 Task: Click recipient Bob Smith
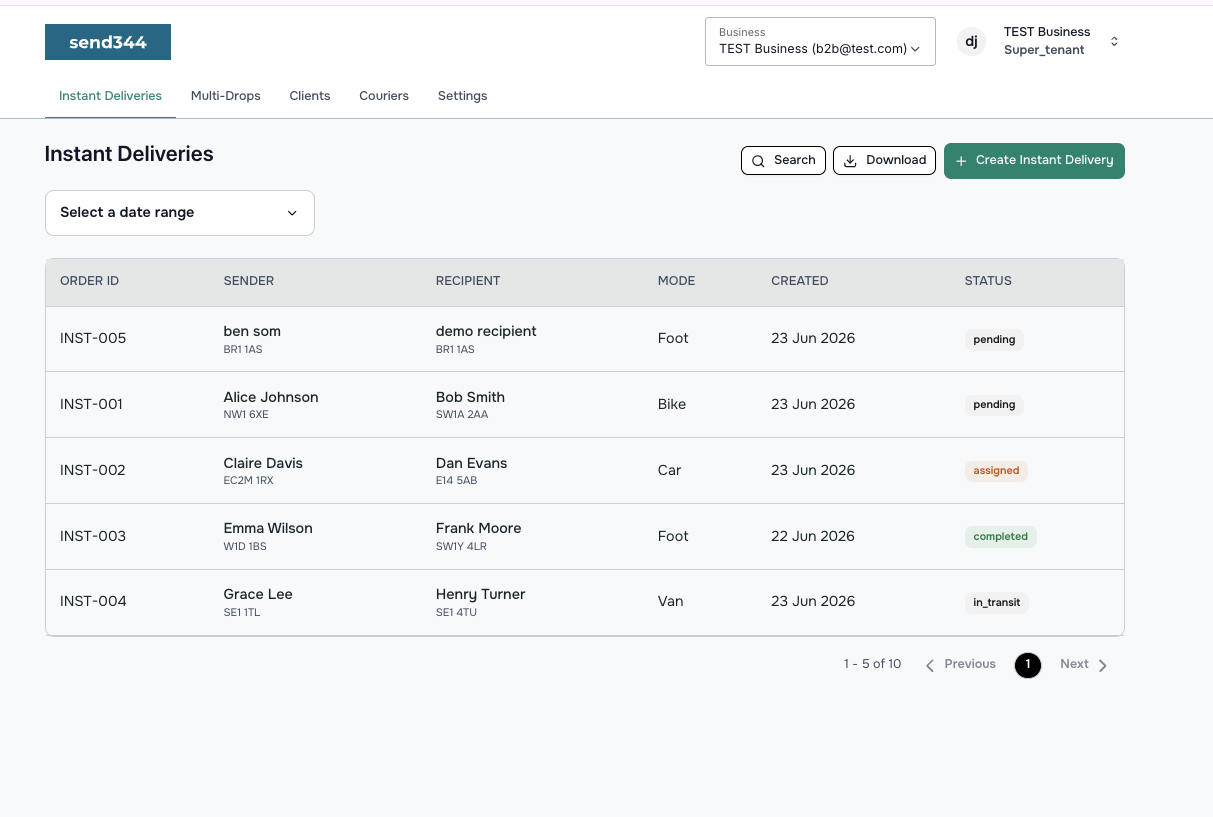[470, 397]
